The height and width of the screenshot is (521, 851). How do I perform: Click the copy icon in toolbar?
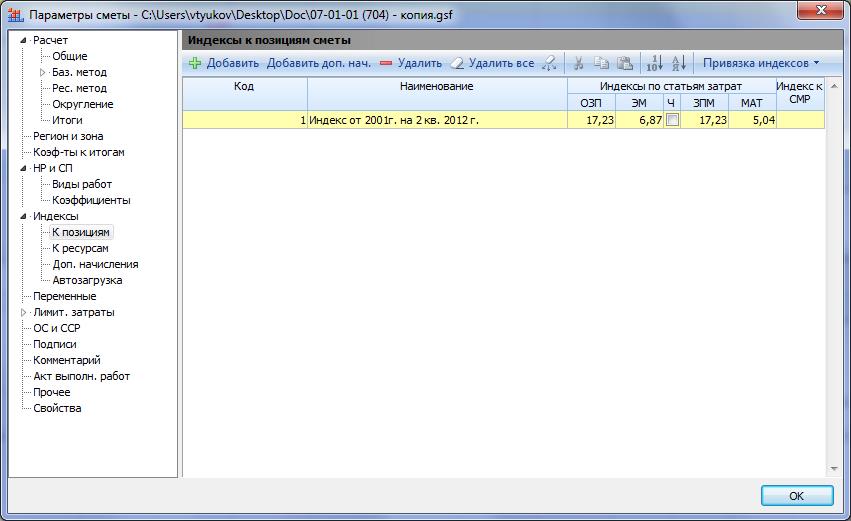[x=603, y=63]
